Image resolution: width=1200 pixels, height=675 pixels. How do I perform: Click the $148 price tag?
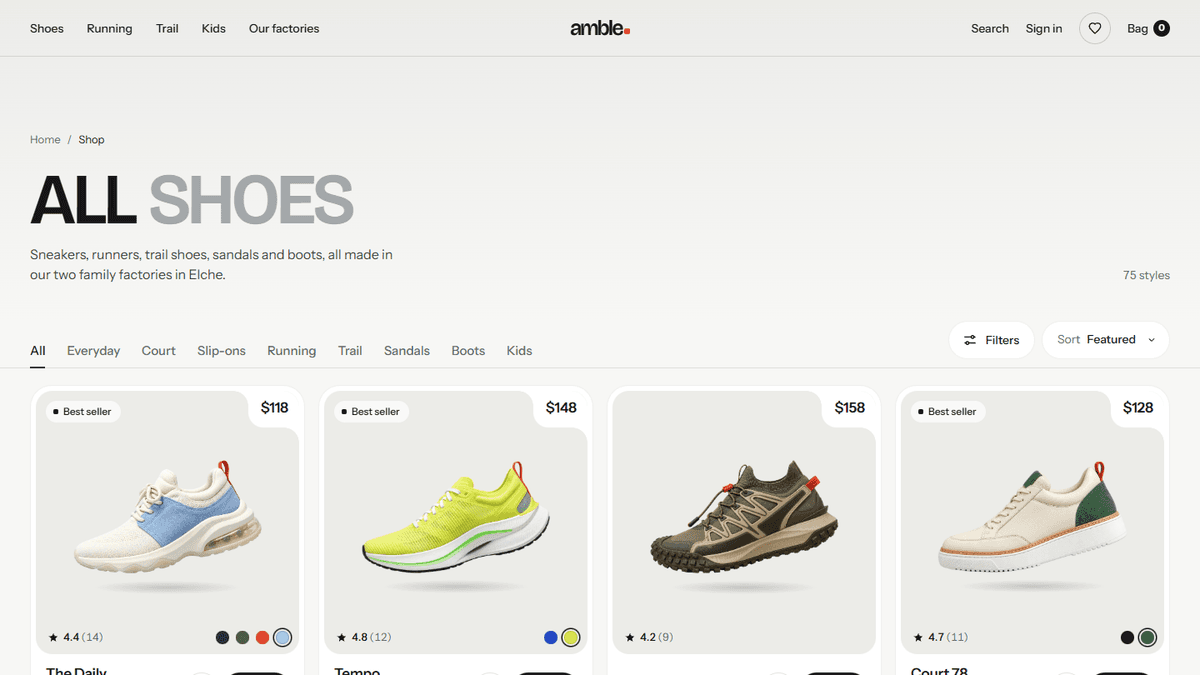click(562, 408)
